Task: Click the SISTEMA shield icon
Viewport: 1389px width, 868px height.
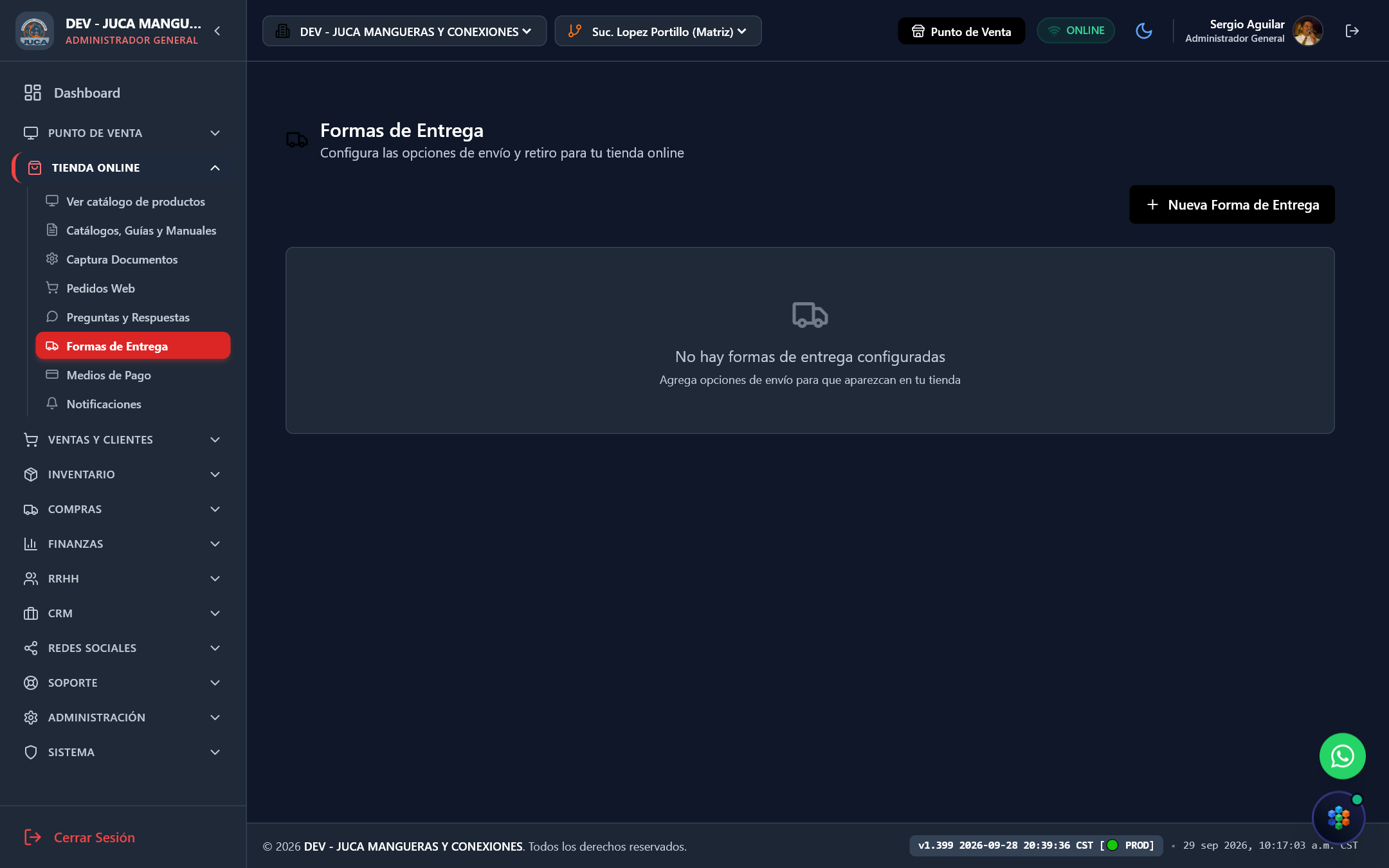Action: [x=31, y=752]
